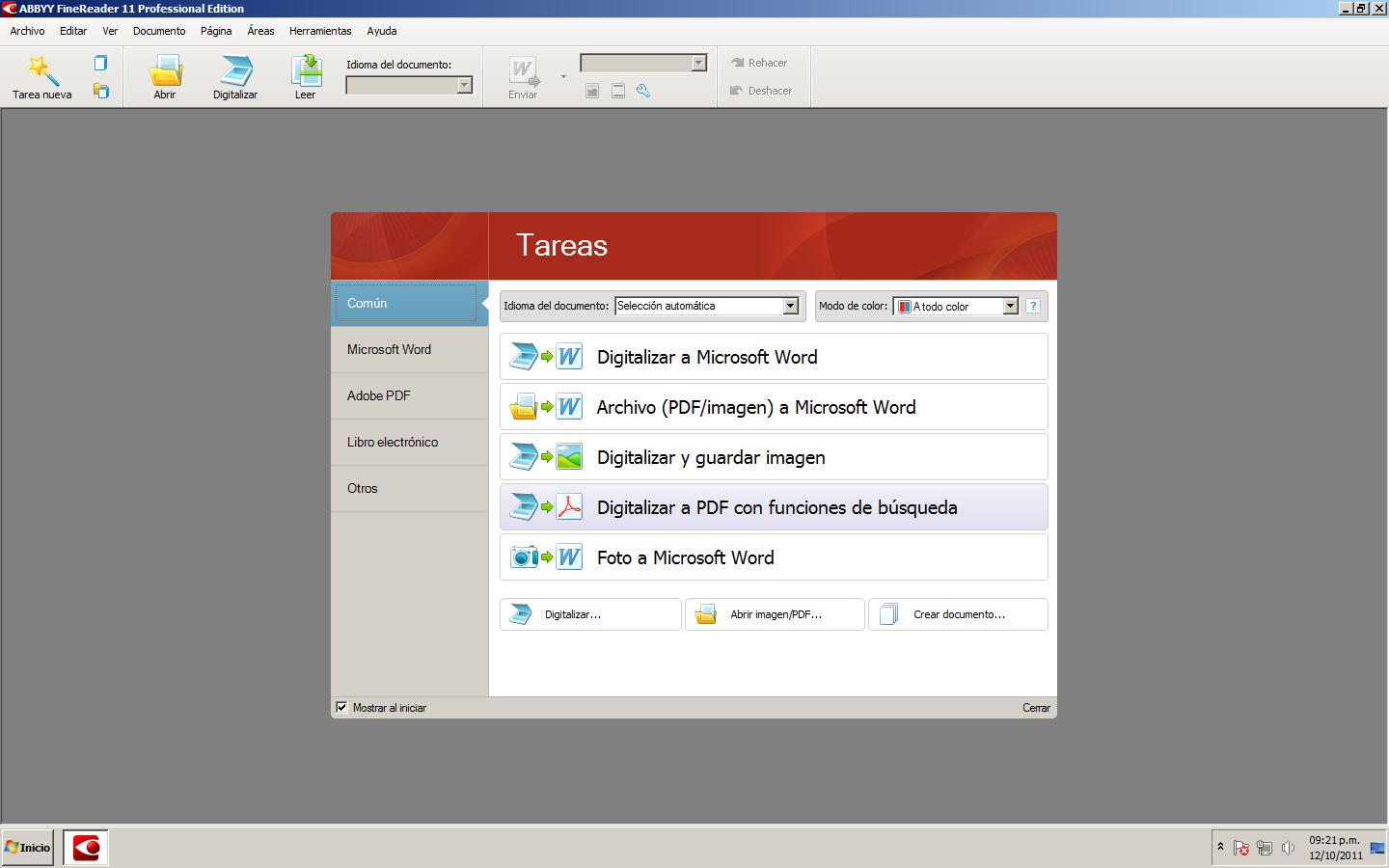Click Cerrar link in Tareas window

(x=1036, y=708)
